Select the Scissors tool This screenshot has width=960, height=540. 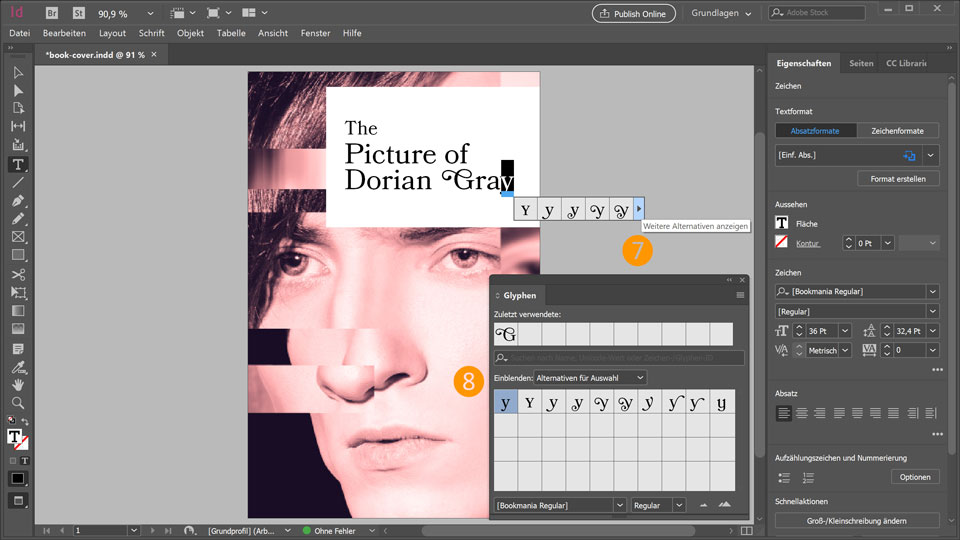point(18,274)
